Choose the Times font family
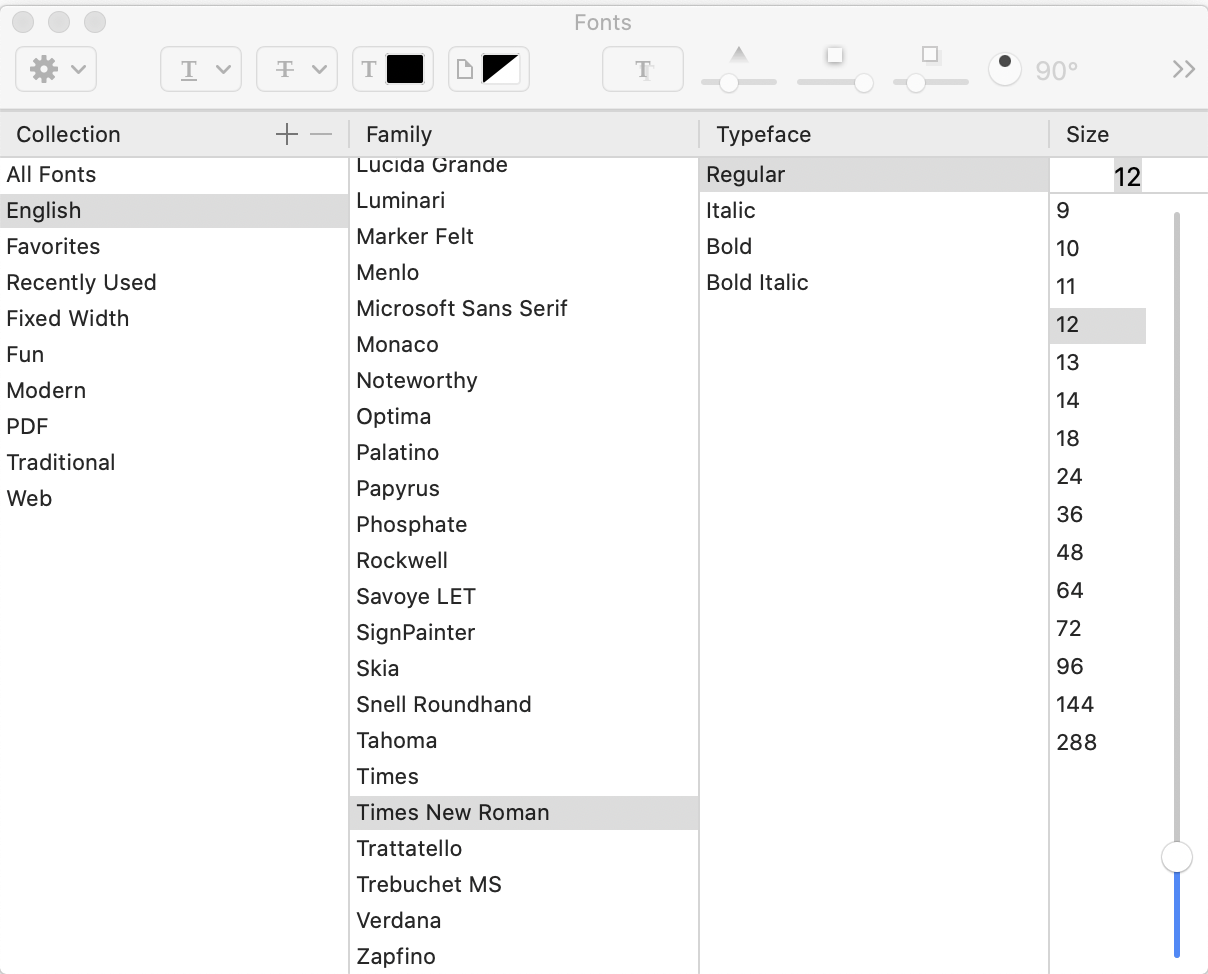The width and height of the screenshot is (1208, 974). coord(524,776)
